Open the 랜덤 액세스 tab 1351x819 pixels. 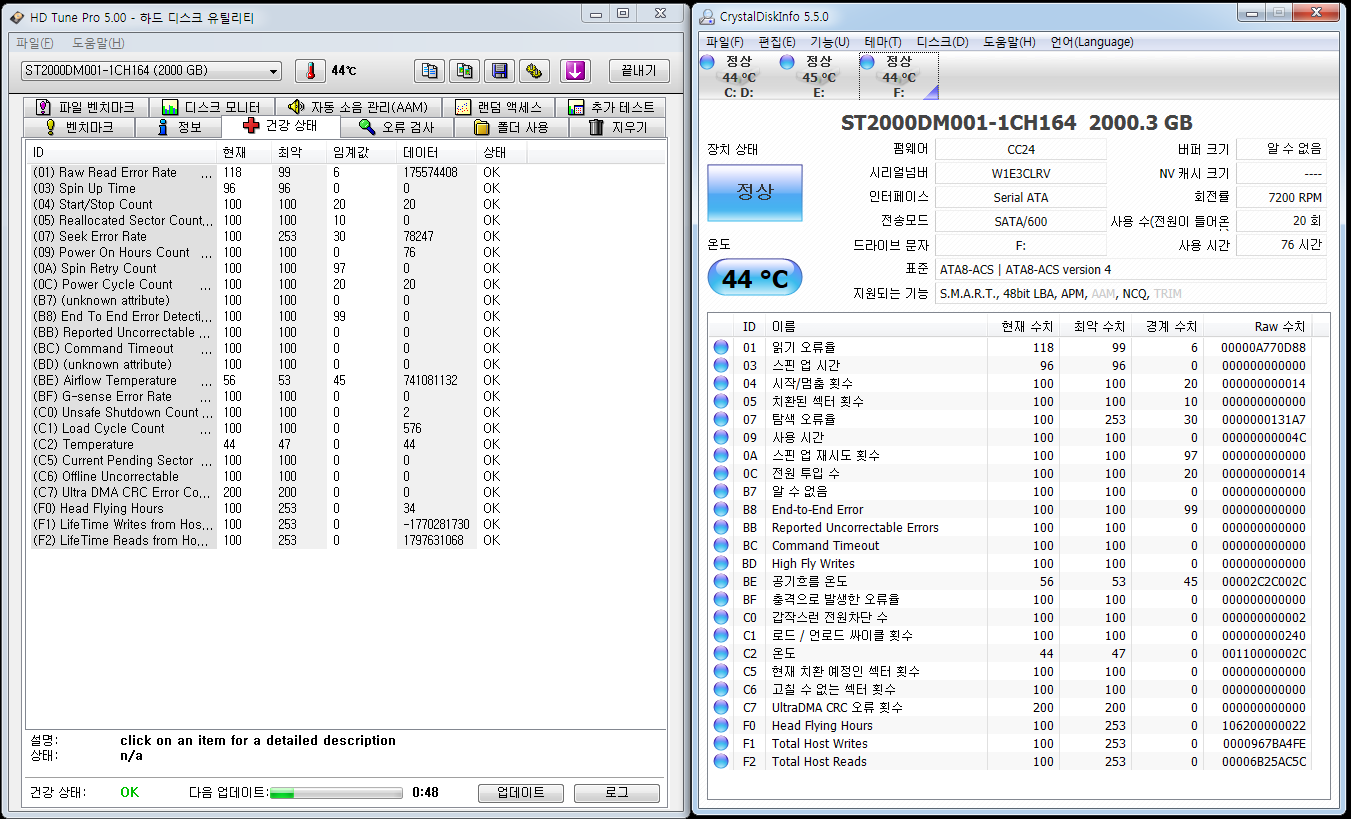tap(499, 107)
